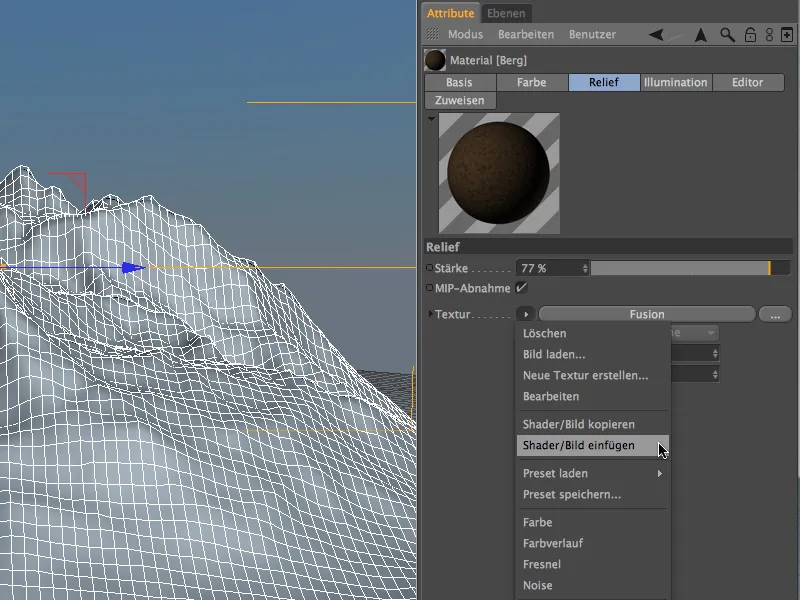This screenshot has width=800, height=600.
Task: Click the mode lock circles icon
Action: point(769,35)
